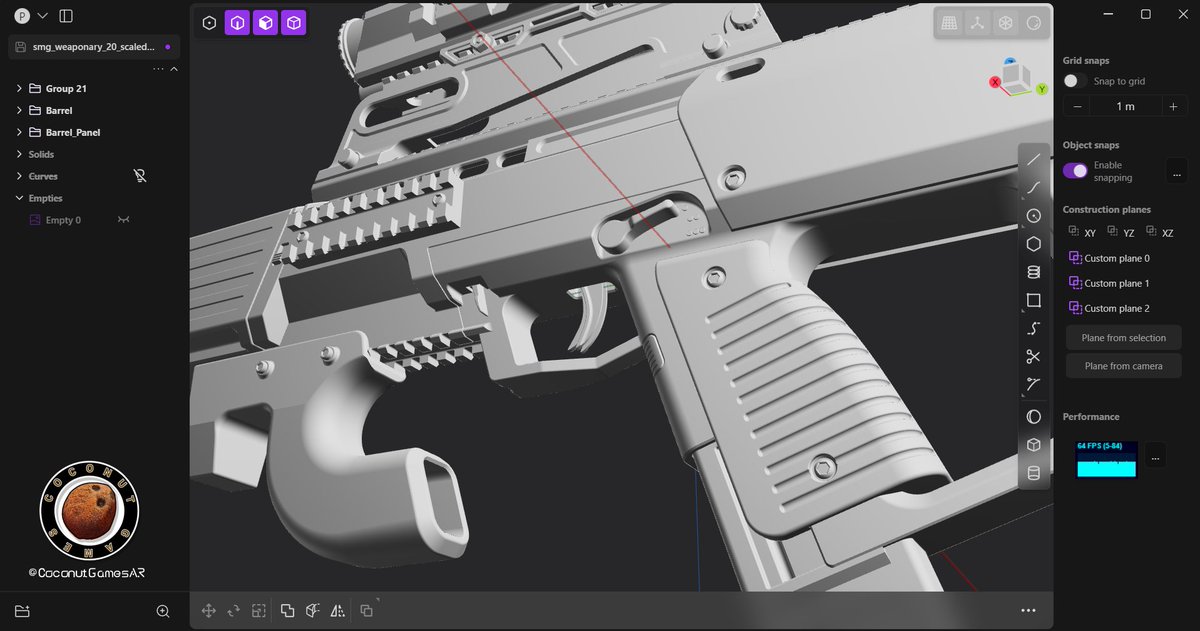This screenshot has width=1200, height=631.
Task: Select the Scale command icon
Action: [x=259, y=610]
